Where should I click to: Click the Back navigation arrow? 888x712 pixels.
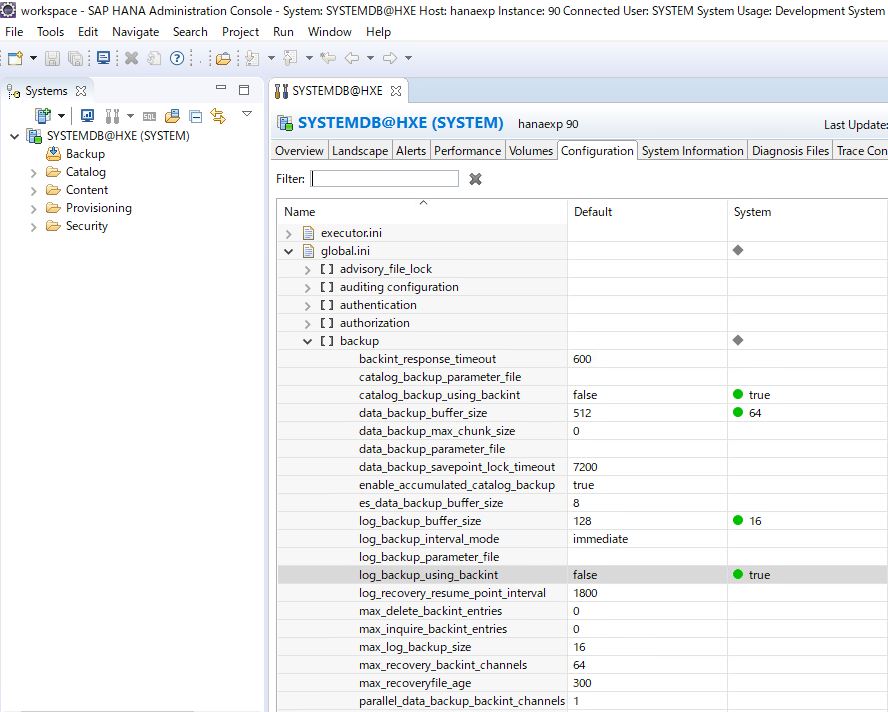[352, 58]
